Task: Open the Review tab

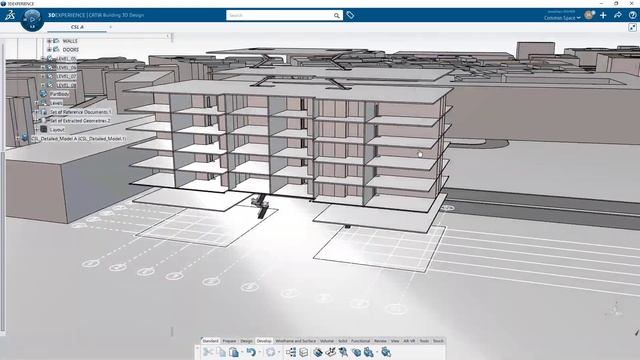Action: click(x=380, y=341)
